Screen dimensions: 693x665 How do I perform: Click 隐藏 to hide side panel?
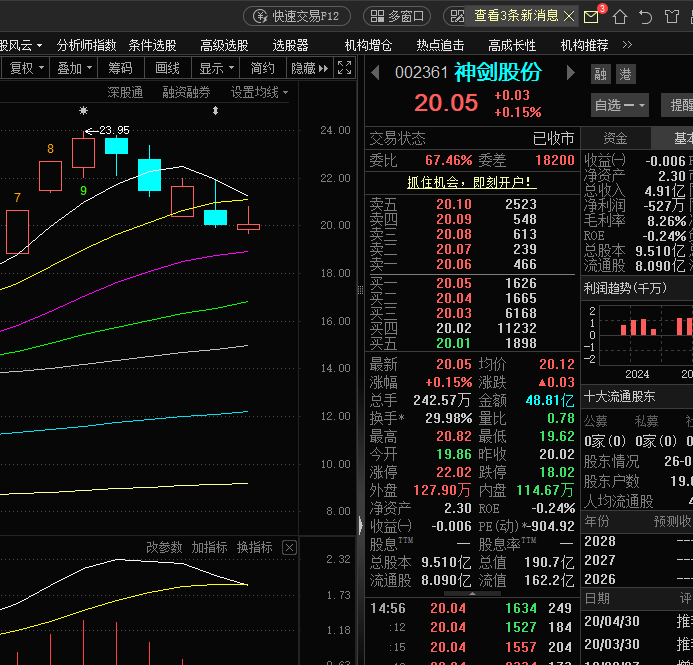tap(309, 68)
